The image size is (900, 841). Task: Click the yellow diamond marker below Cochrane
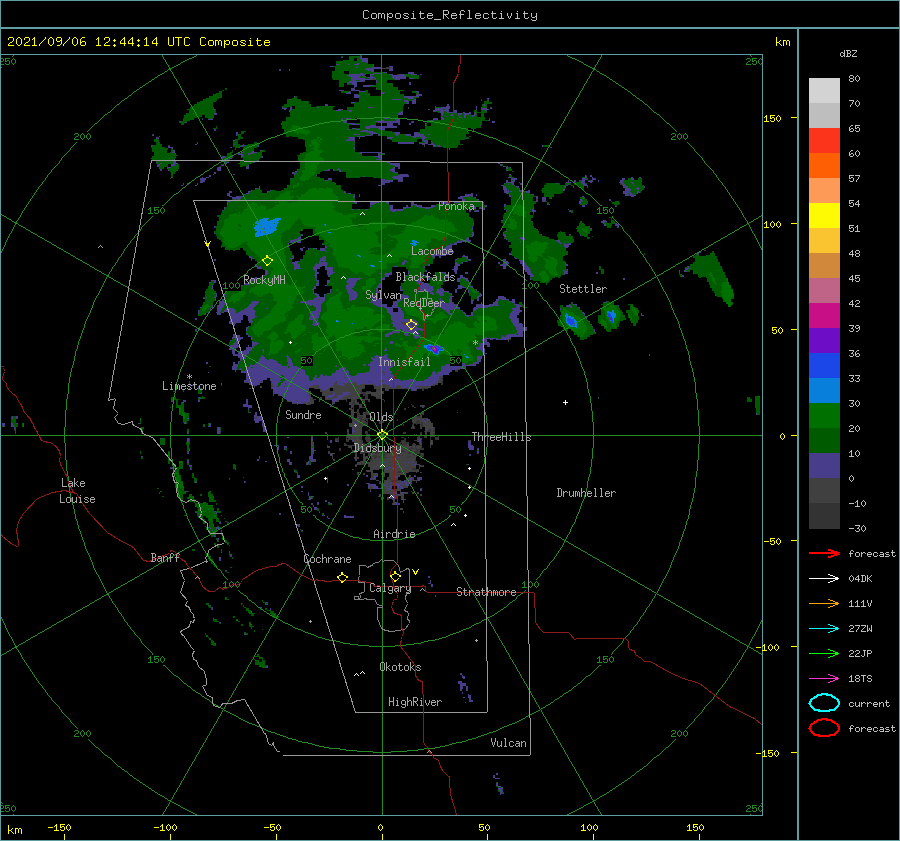[x=342, y=577]
